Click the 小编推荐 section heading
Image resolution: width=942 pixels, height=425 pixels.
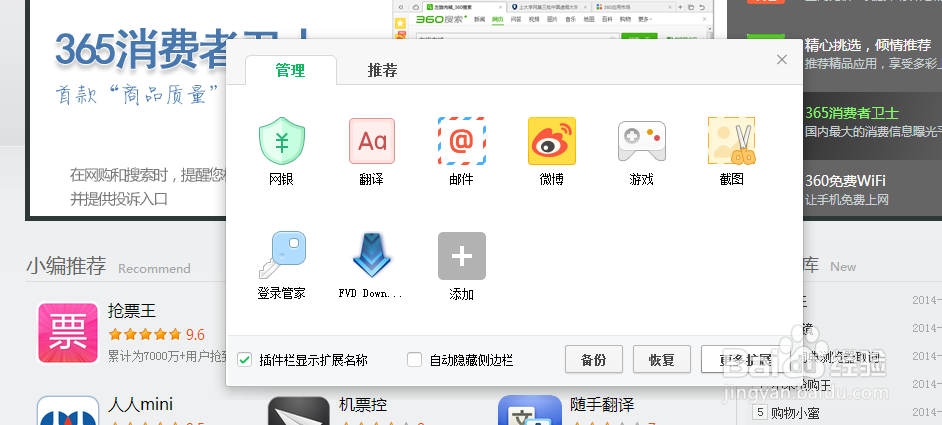pos(66,265)
